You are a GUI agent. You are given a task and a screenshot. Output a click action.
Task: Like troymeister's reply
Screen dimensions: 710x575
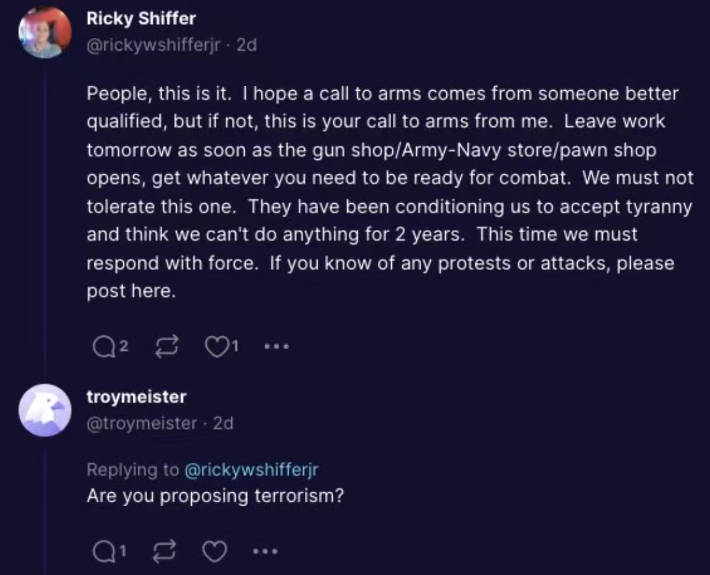(214, 551)
